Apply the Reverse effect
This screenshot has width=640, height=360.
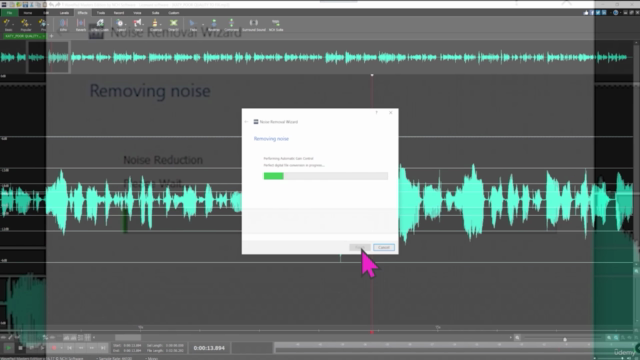214,24
